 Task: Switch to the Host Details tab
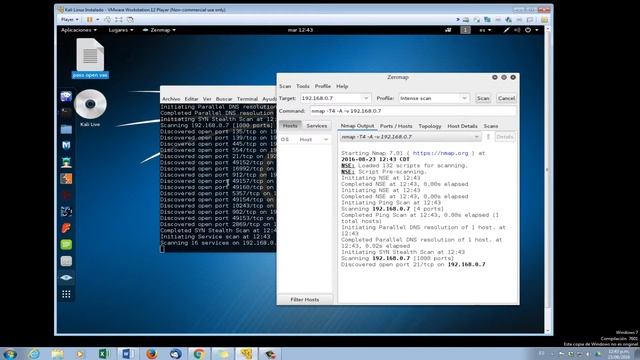pyautogui.click(x=462, y=126)
